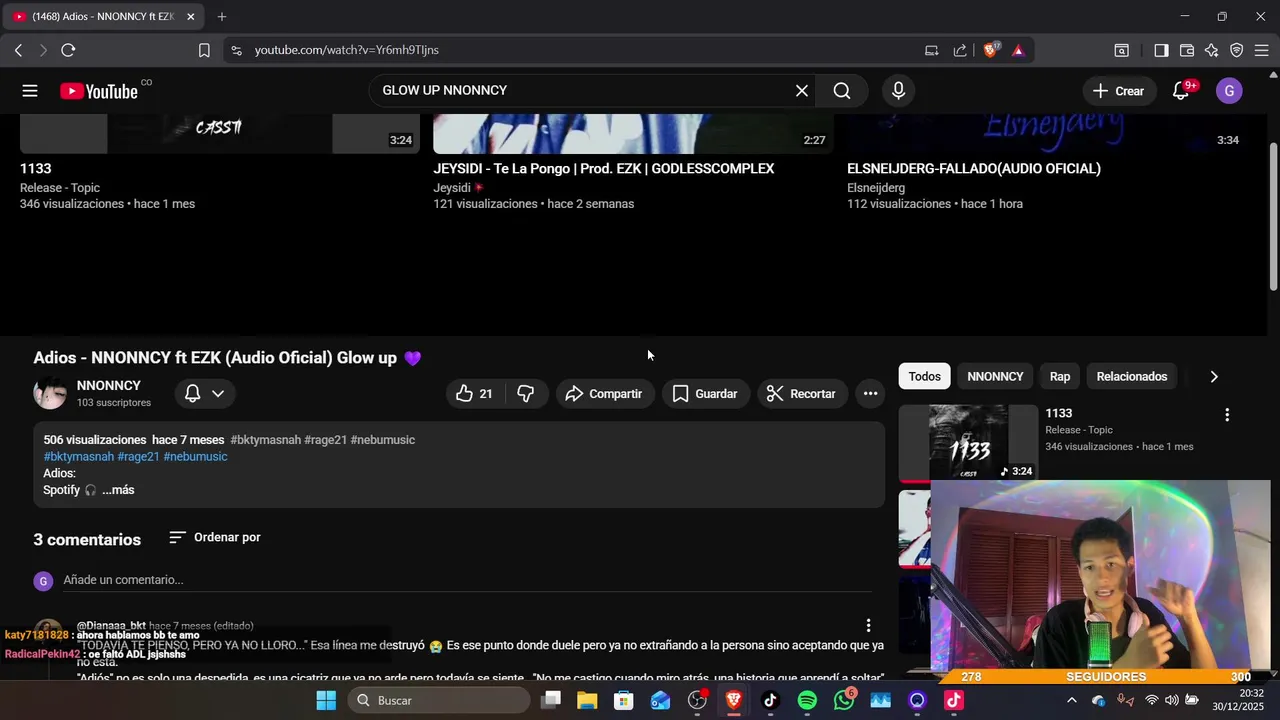1280x720 pixels.
Task: Select the Rap filter chip
Action: [1060, 377]
